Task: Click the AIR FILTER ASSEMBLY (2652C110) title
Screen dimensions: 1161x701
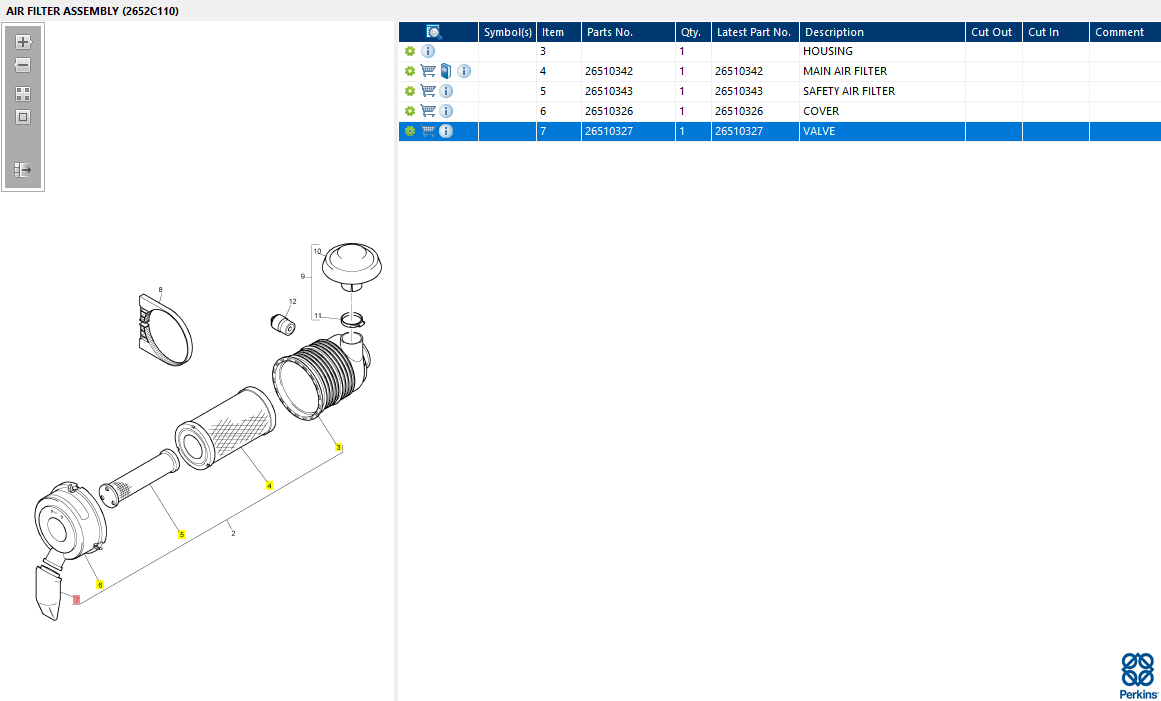Action: click(93, 11)
